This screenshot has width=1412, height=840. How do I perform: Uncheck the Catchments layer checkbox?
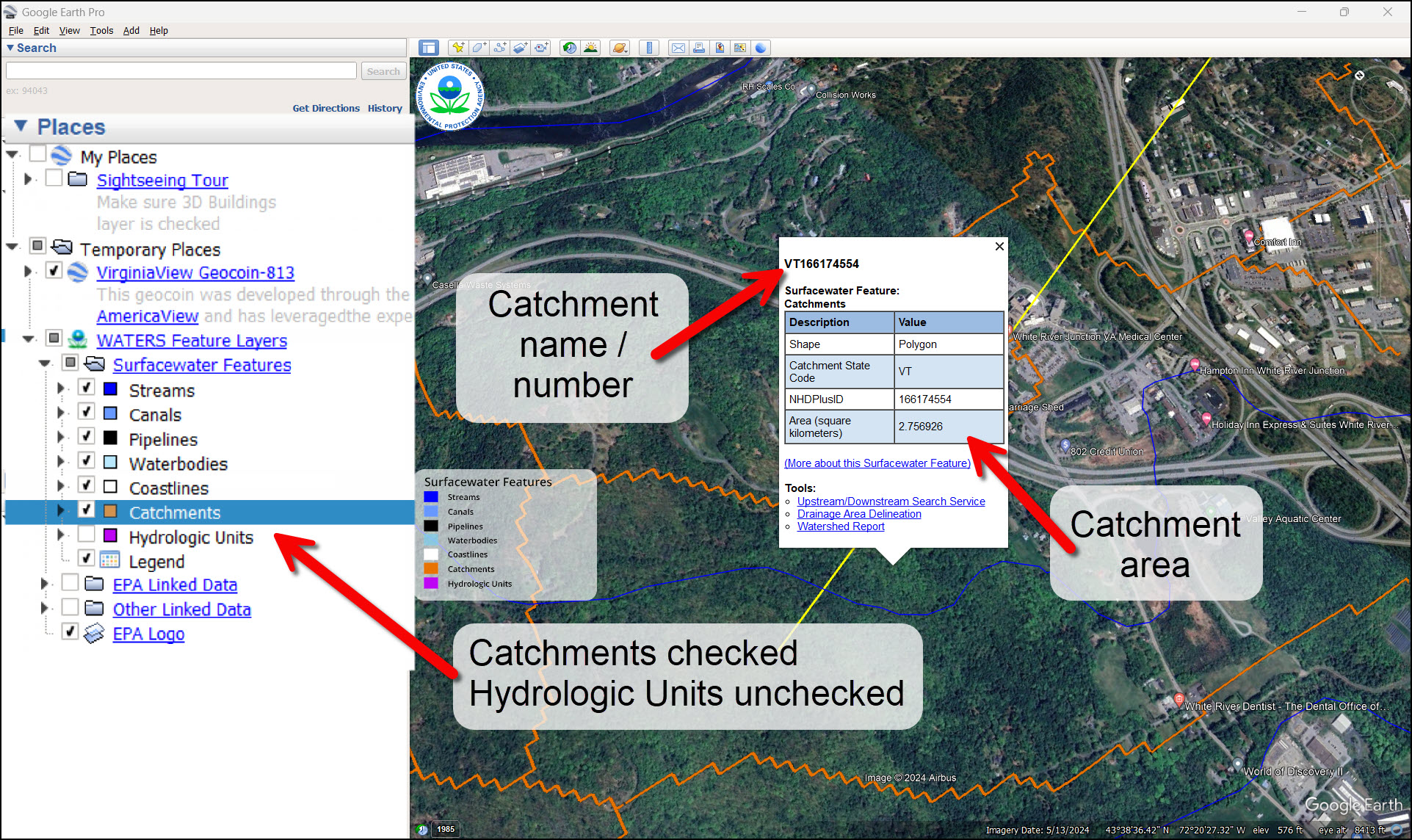[x=87, y=509]
